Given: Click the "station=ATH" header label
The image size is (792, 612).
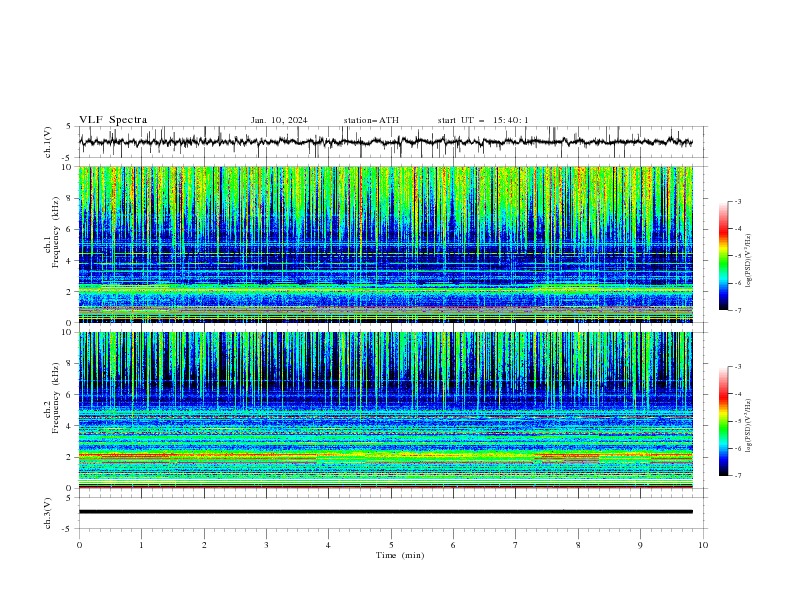Looking at the screenshot, I should [x=371, y=120].
